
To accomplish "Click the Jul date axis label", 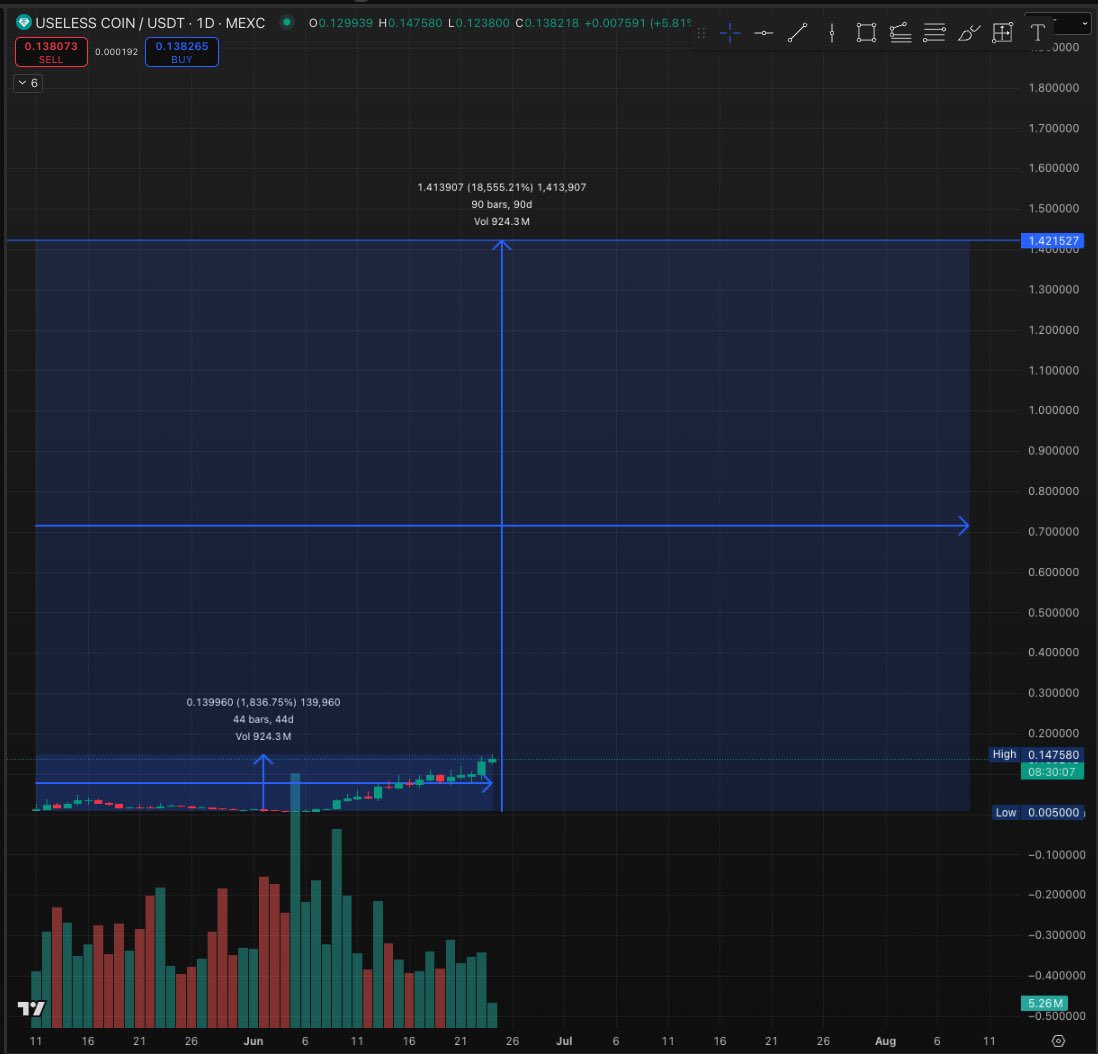I will 564,1041.
